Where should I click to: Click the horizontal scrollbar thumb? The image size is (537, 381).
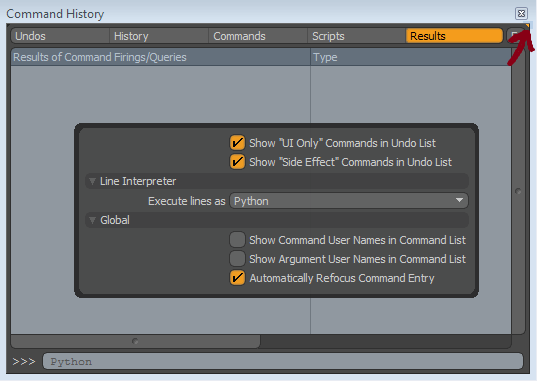click(x=135, y=341)
